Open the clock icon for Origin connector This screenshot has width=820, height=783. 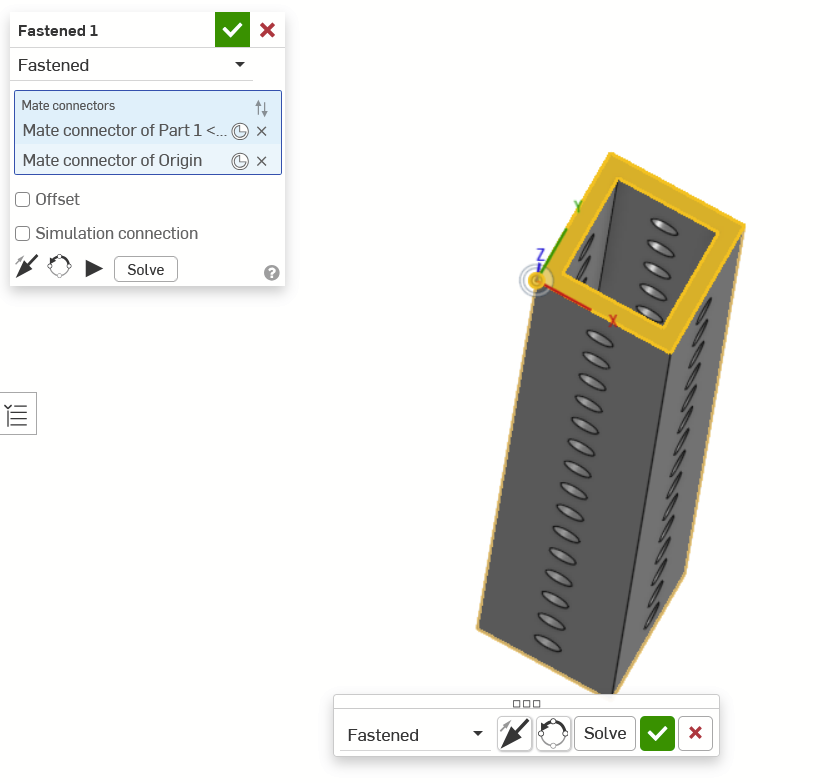[240, 161]
